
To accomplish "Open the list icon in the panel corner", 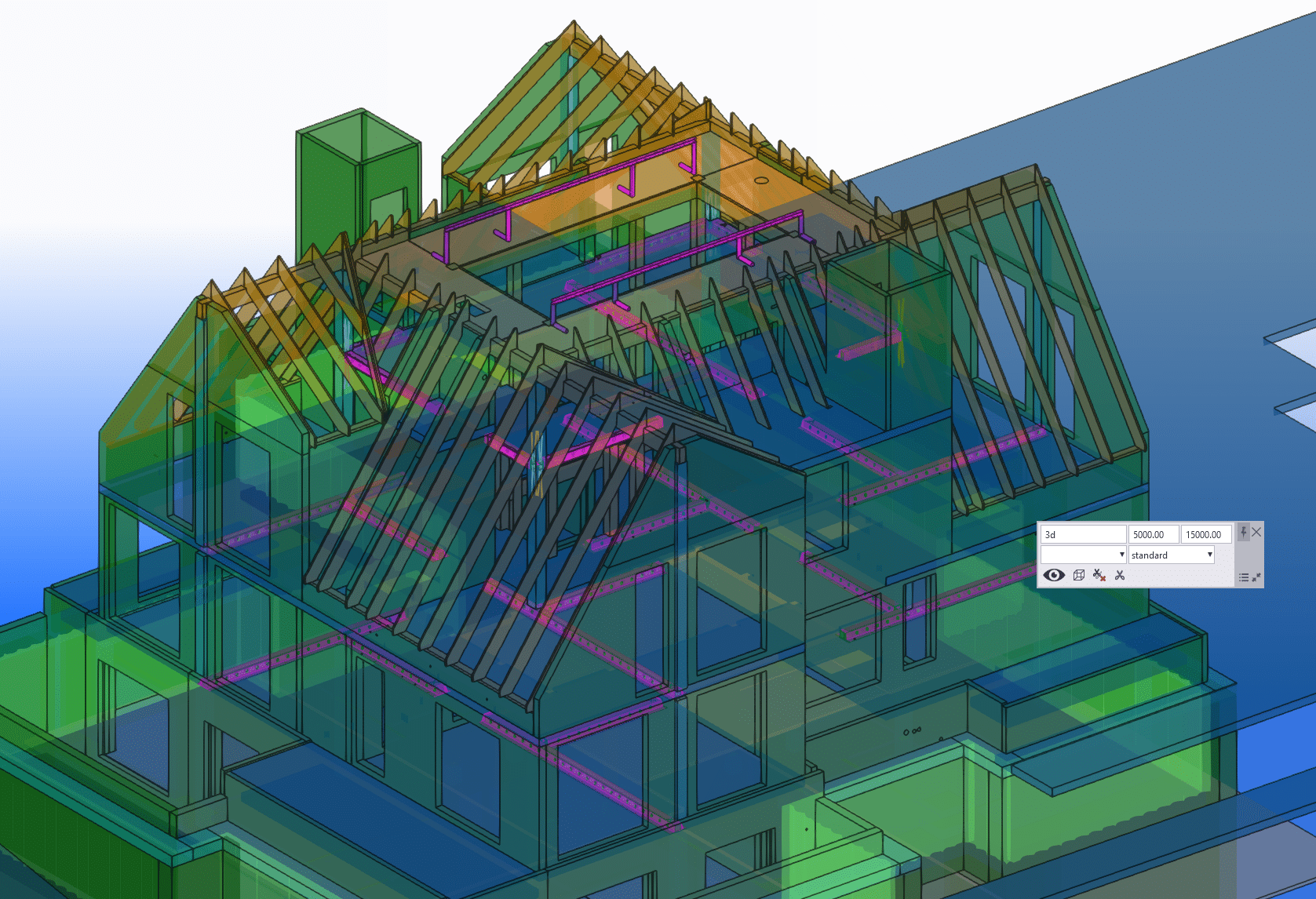I will [1244, 577].
